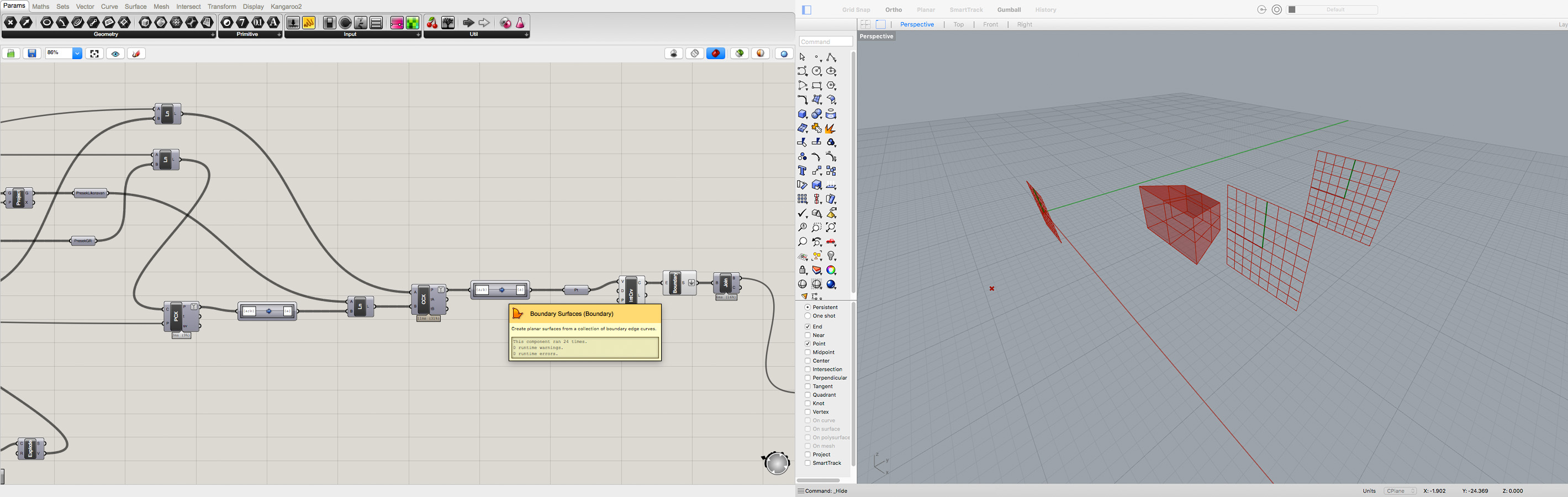The image size is (1568, 497).
Task: Select the Circle parameter icon
Action: tap(47, 23)
